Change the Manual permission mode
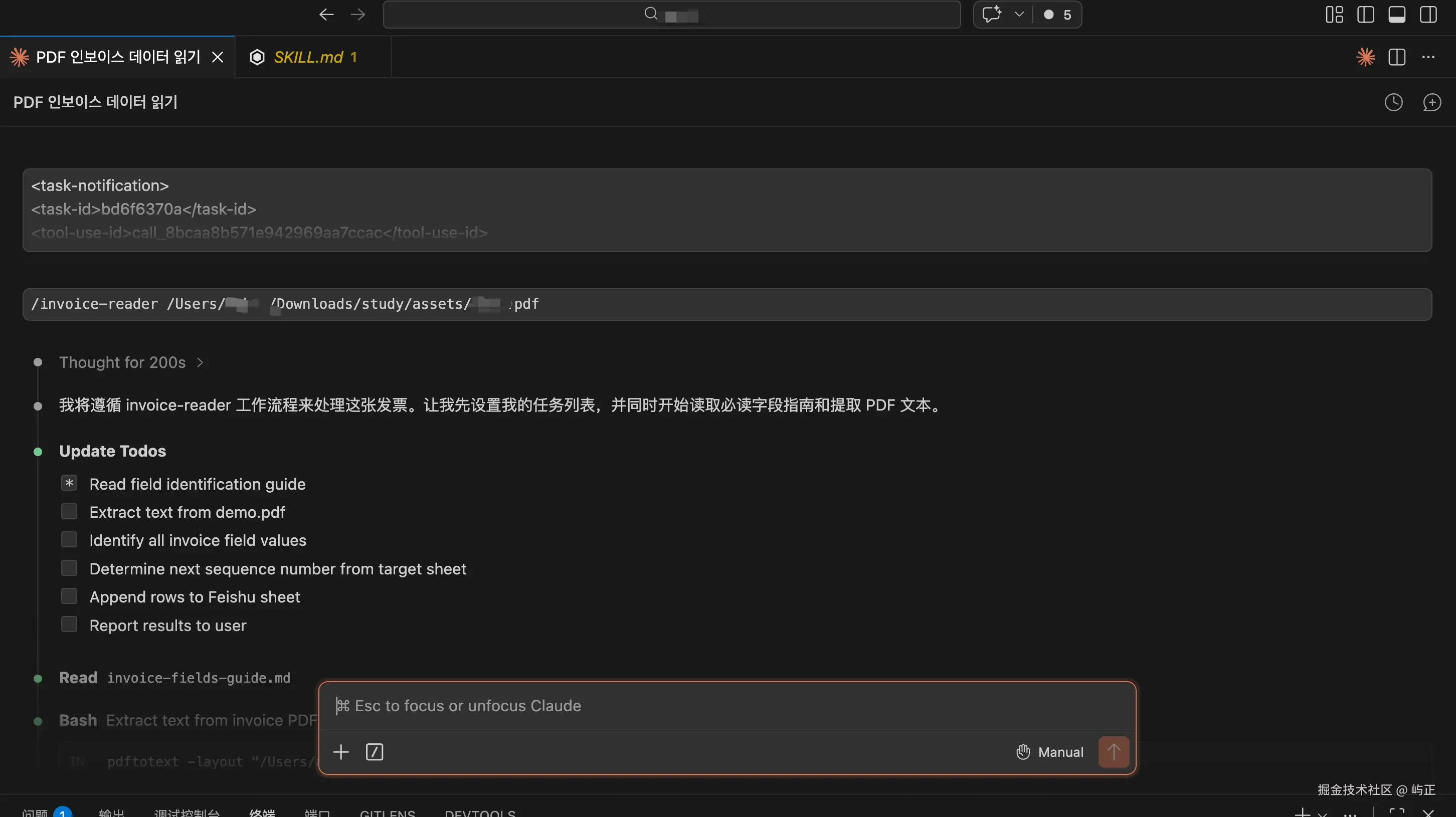 pyautogui.click(x=1050, y=752)
